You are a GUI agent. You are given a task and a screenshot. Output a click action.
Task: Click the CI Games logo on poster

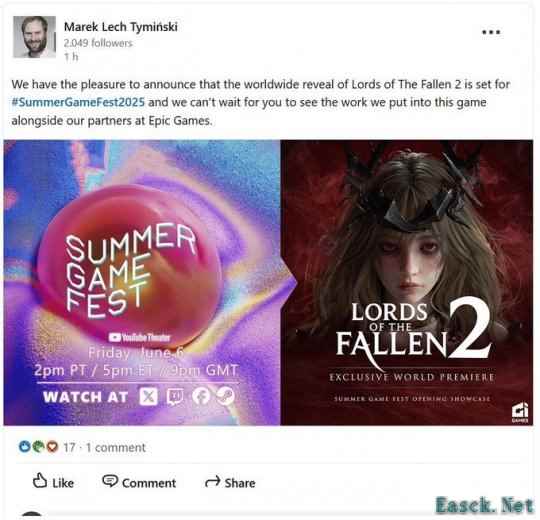pos(520,414)
